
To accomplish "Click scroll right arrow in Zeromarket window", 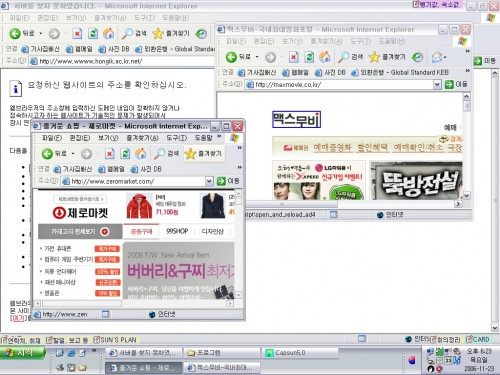I will pos(230,303).
